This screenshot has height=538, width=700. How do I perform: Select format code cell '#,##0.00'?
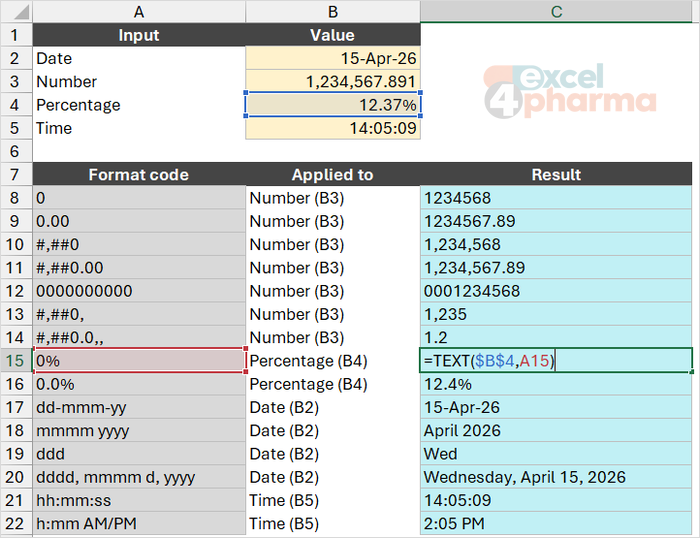pos(139,267)
